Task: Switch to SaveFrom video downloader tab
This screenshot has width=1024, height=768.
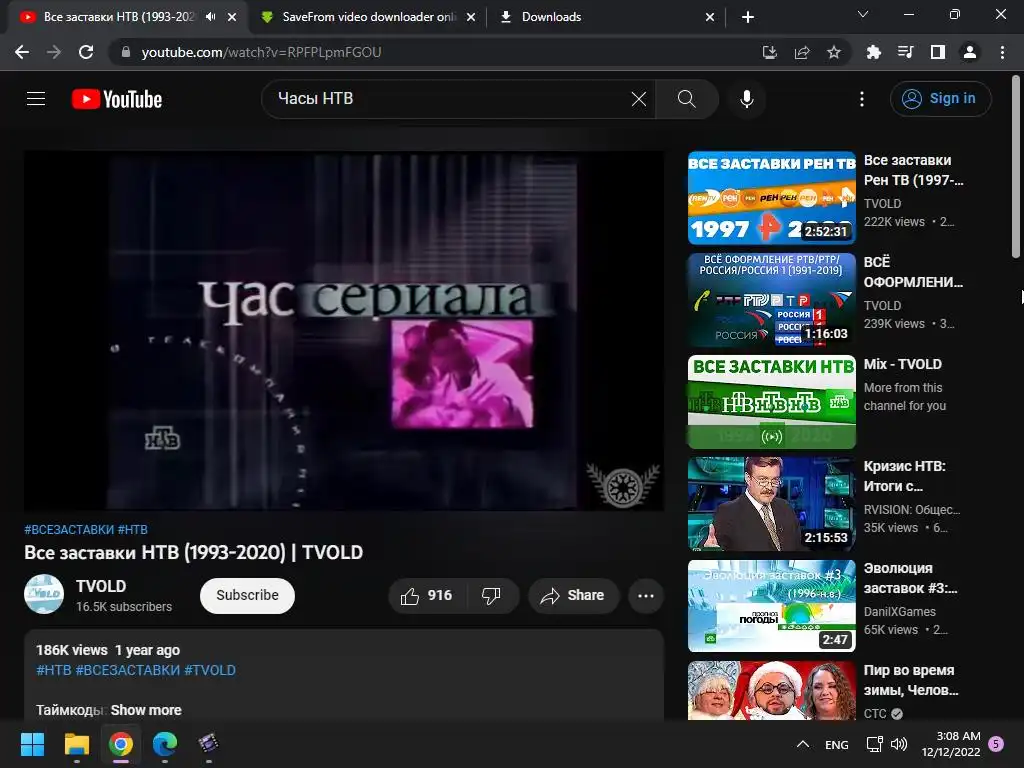Action: pyautogui.click(x=367, y=17)
